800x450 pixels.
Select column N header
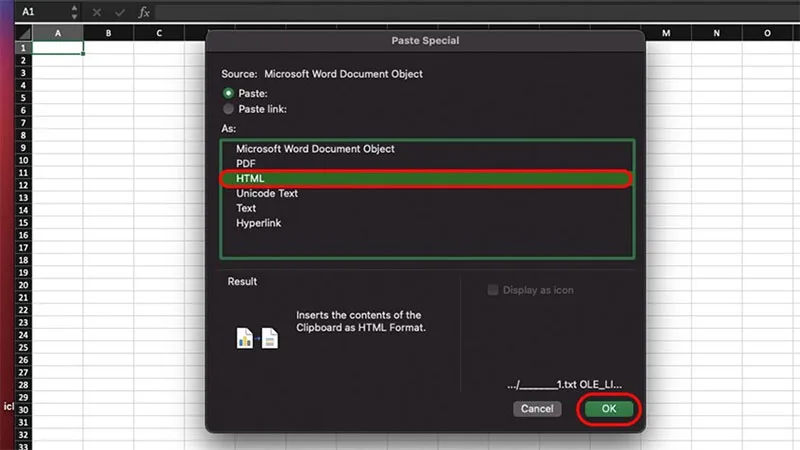pyautogui.click(x=716, y=33)
